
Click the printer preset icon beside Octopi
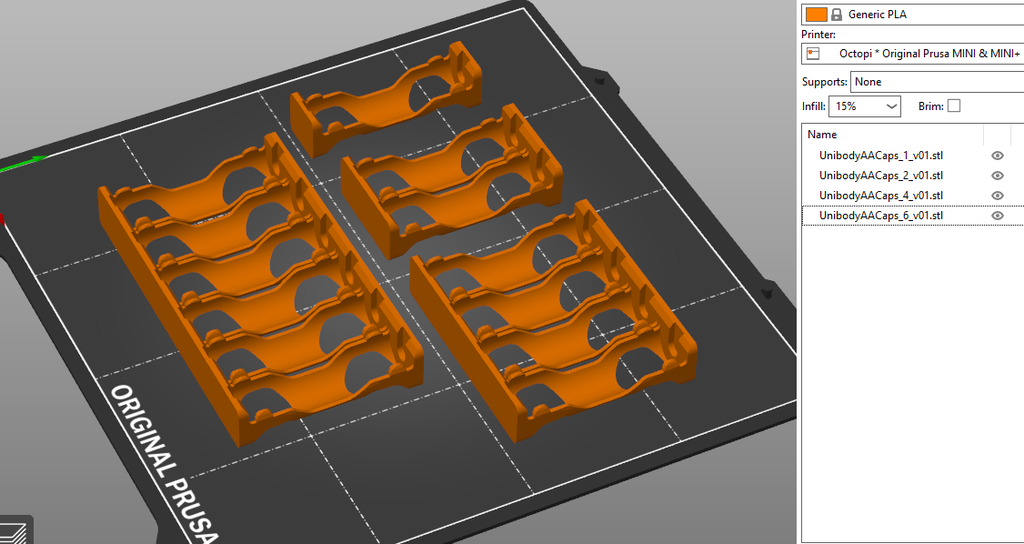(813, 54)
